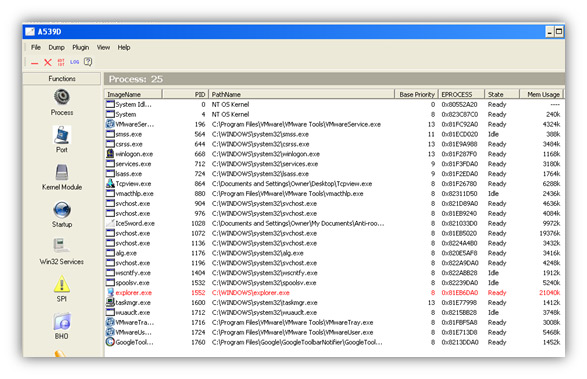Open the Dump menu

coord(57,47)
